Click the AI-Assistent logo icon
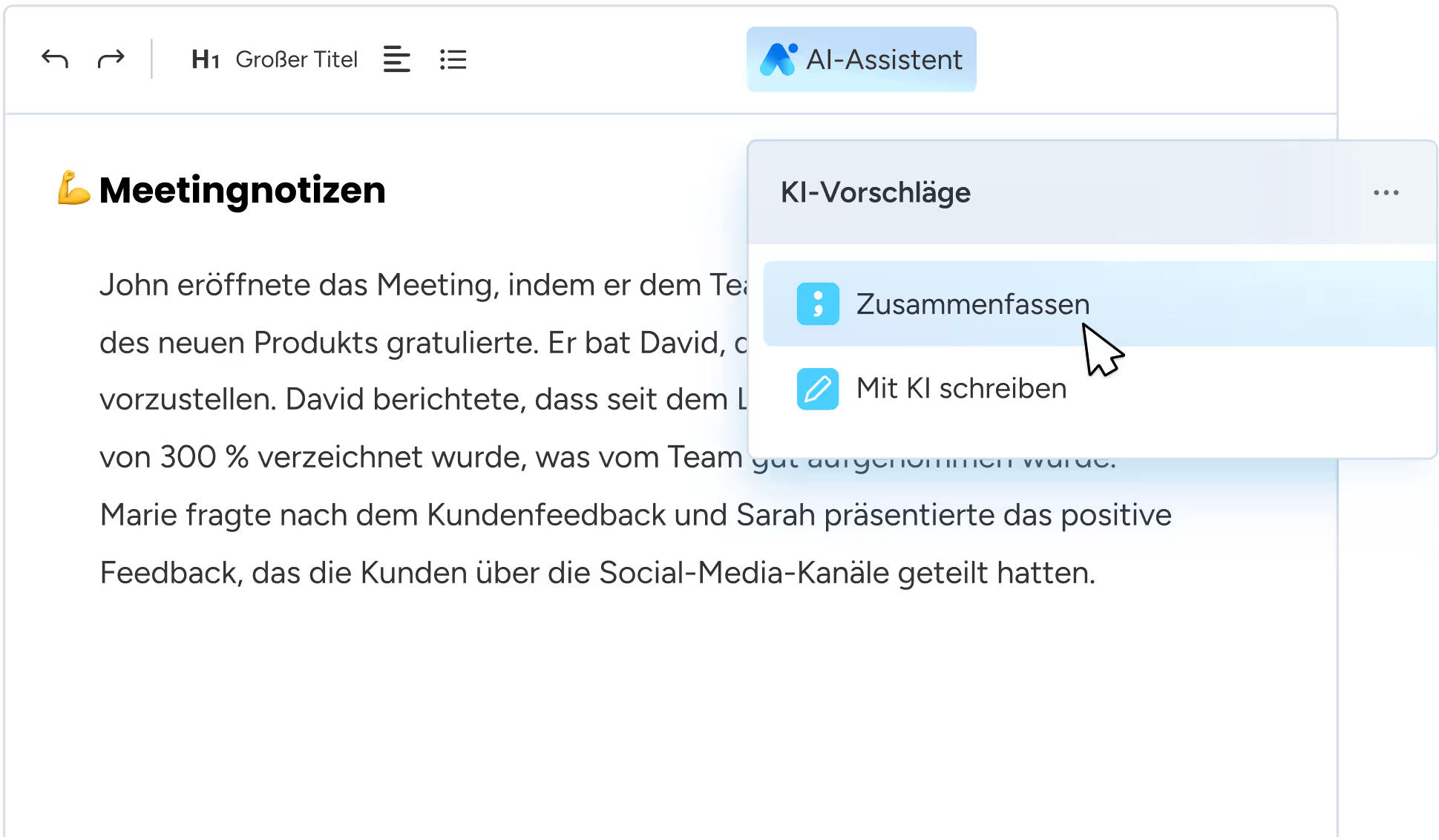This screenshot has width=1439, height=840. [x=778, y=59]
